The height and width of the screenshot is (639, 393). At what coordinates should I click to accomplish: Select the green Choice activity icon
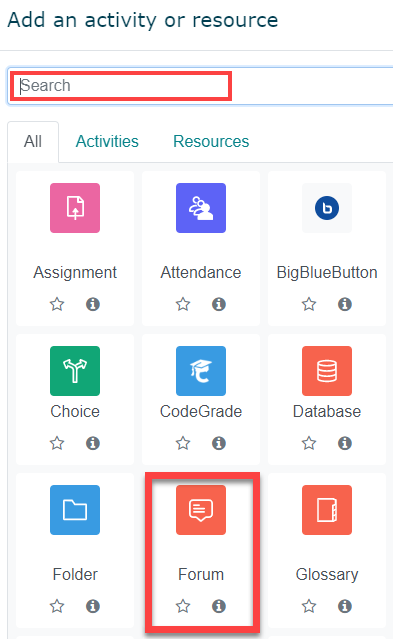pyautogui.click(x=75, y=371)
